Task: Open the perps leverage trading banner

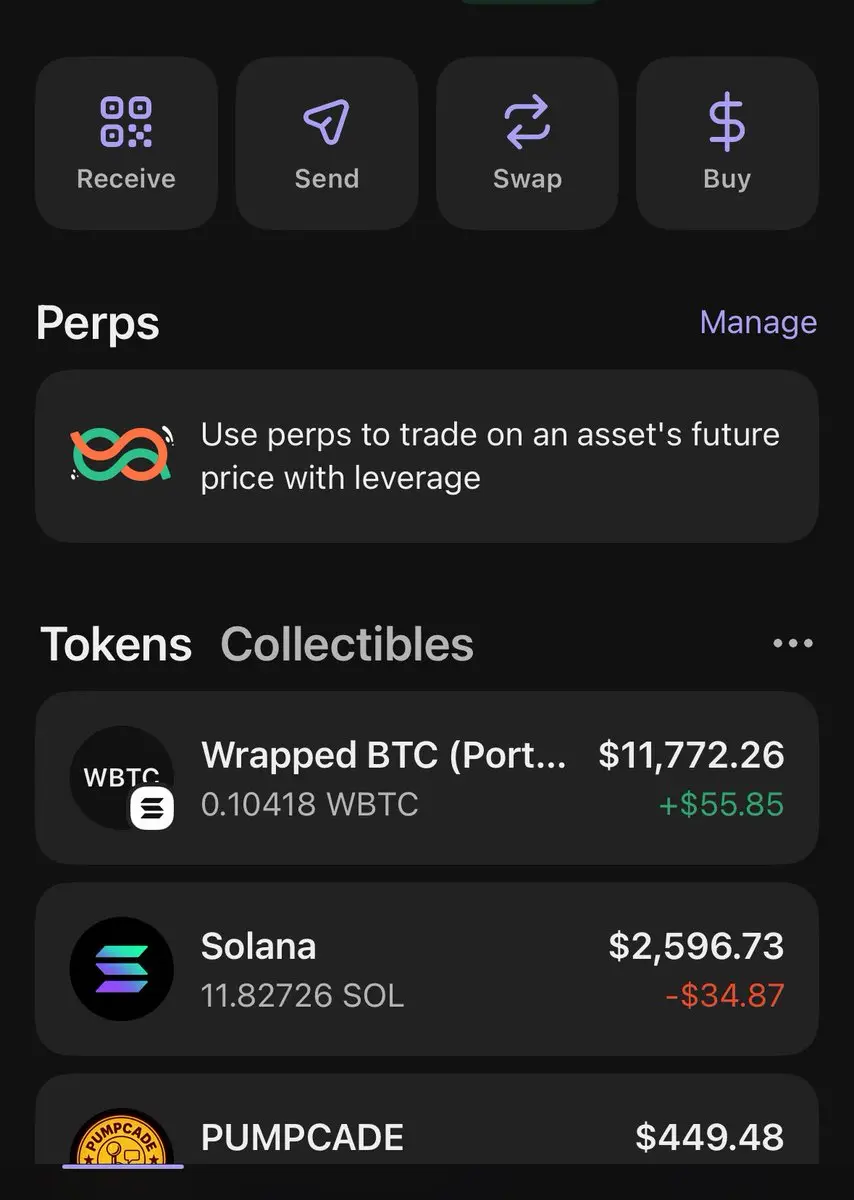Action: [x=427, y=457]
